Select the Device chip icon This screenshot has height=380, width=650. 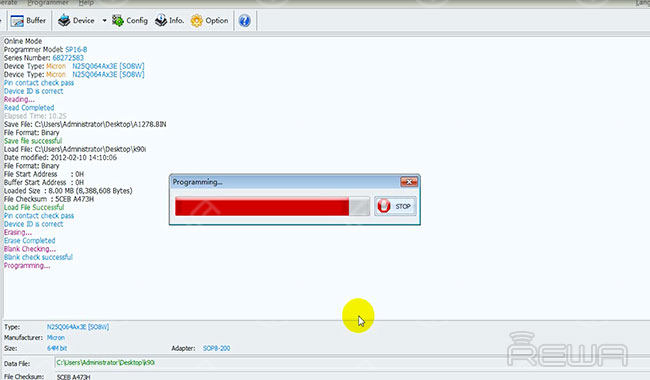pyautogui.click(x=64, y=20)
